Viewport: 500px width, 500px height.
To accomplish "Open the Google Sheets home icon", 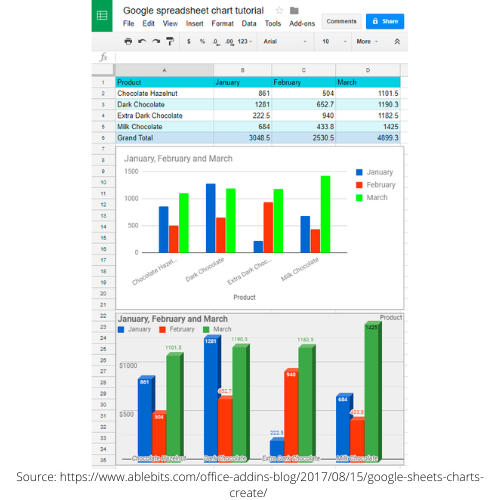I will click(x=102, y=16).
